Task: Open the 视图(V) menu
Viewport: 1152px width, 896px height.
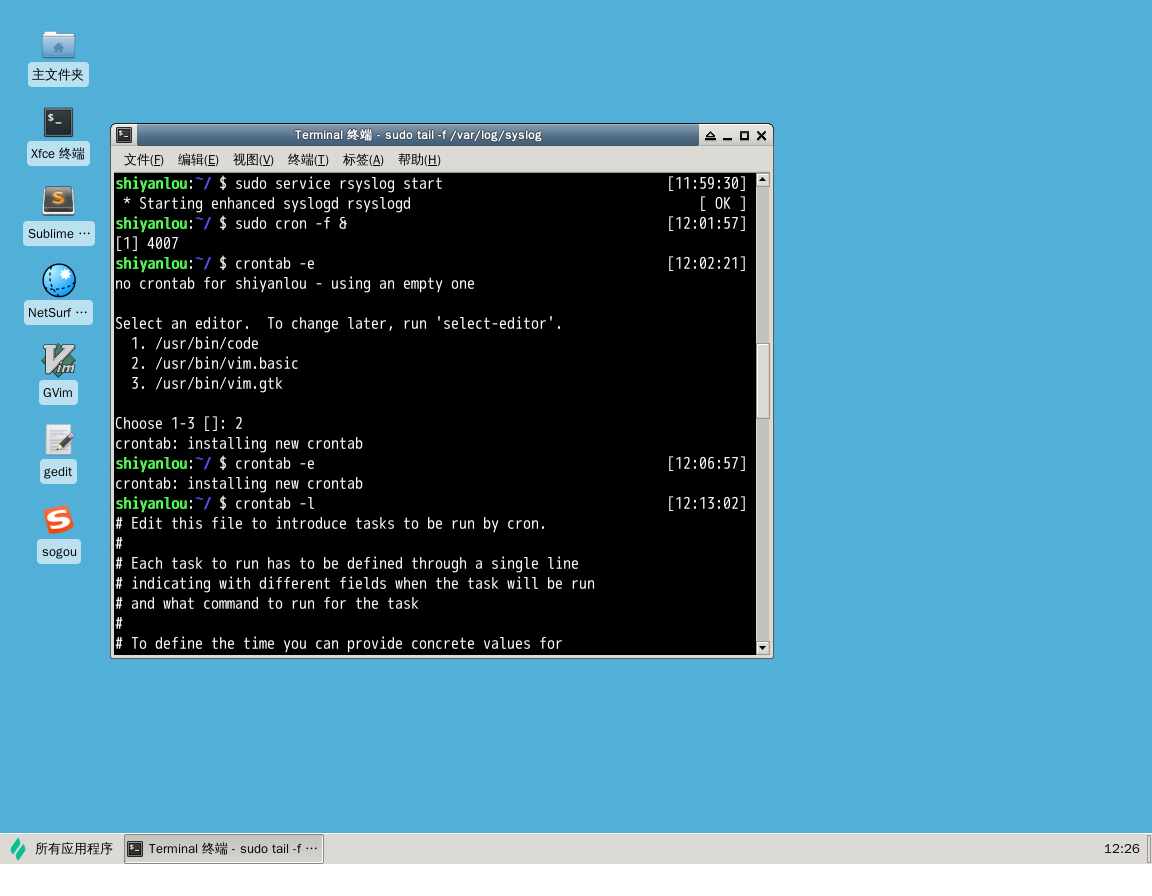Action: [252, 160]
